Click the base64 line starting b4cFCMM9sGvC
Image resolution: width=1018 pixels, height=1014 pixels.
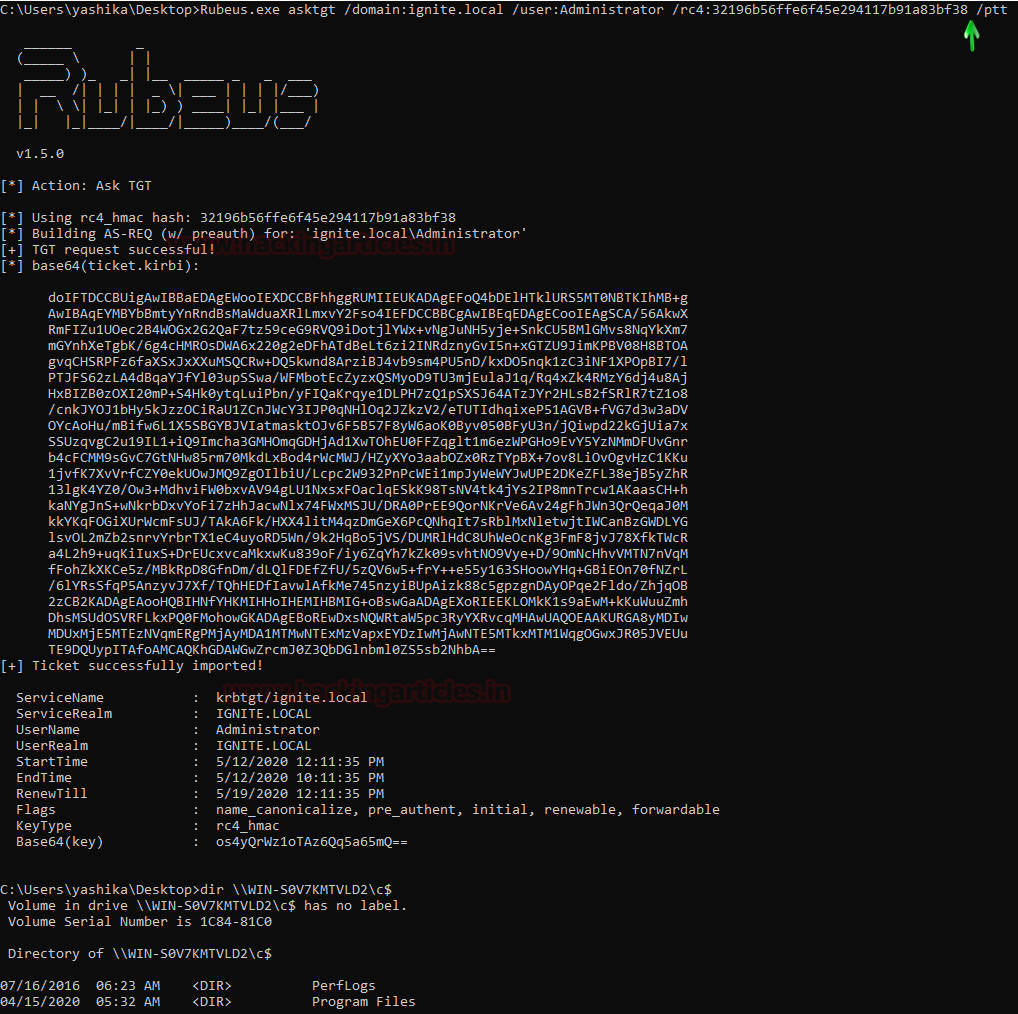(x=368, y=458)
